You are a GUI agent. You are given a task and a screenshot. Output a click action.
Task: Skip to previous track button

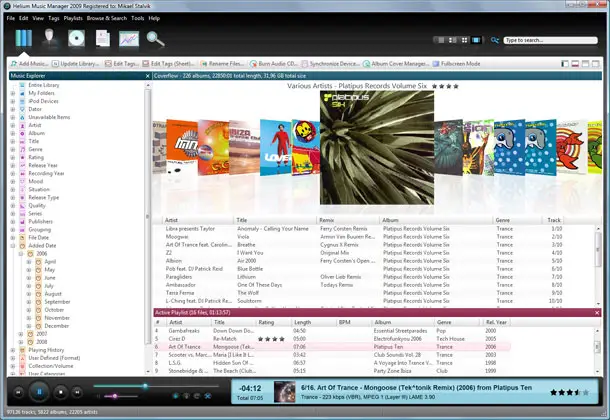(18, 392)
